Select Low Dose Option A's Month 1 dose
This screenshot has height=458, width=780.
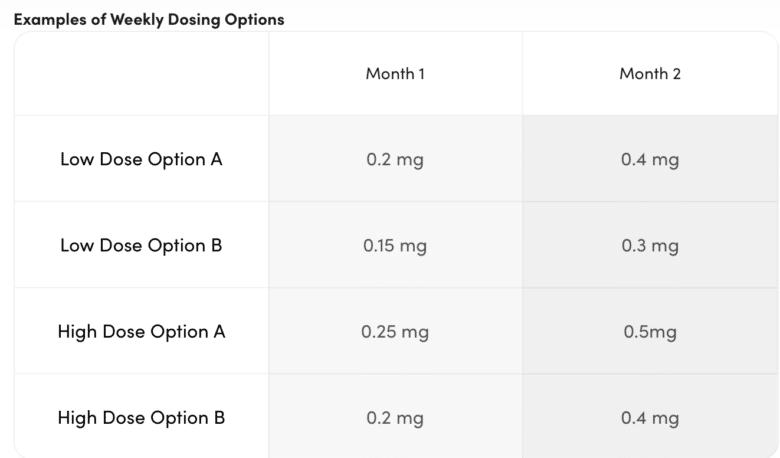pos(395,159)
